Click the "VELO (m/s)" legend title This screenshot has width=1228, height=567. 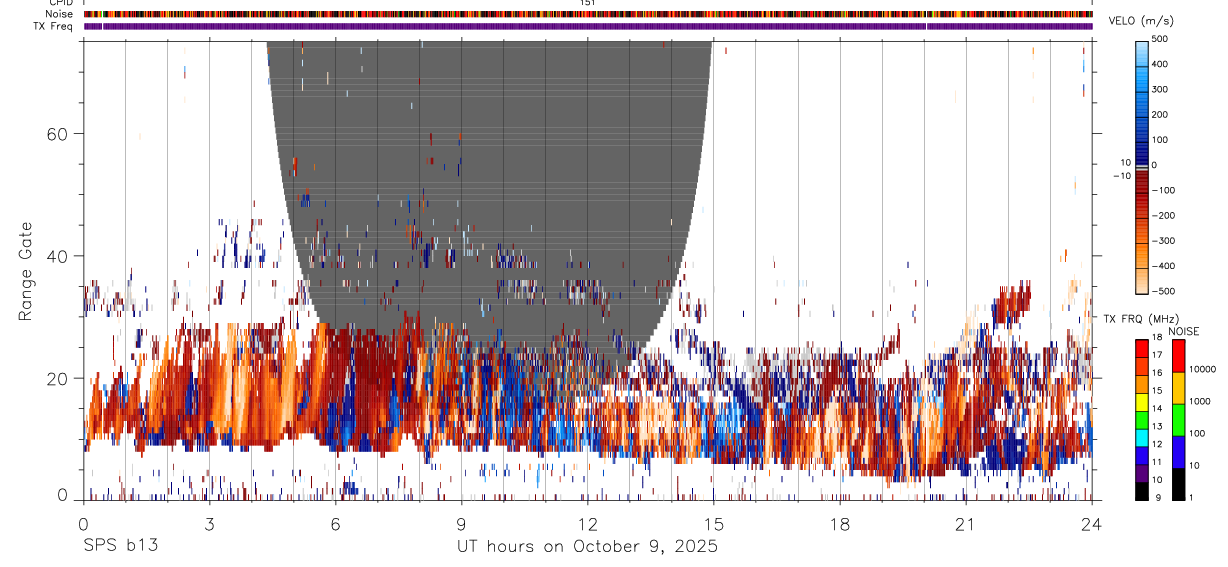1141,21
